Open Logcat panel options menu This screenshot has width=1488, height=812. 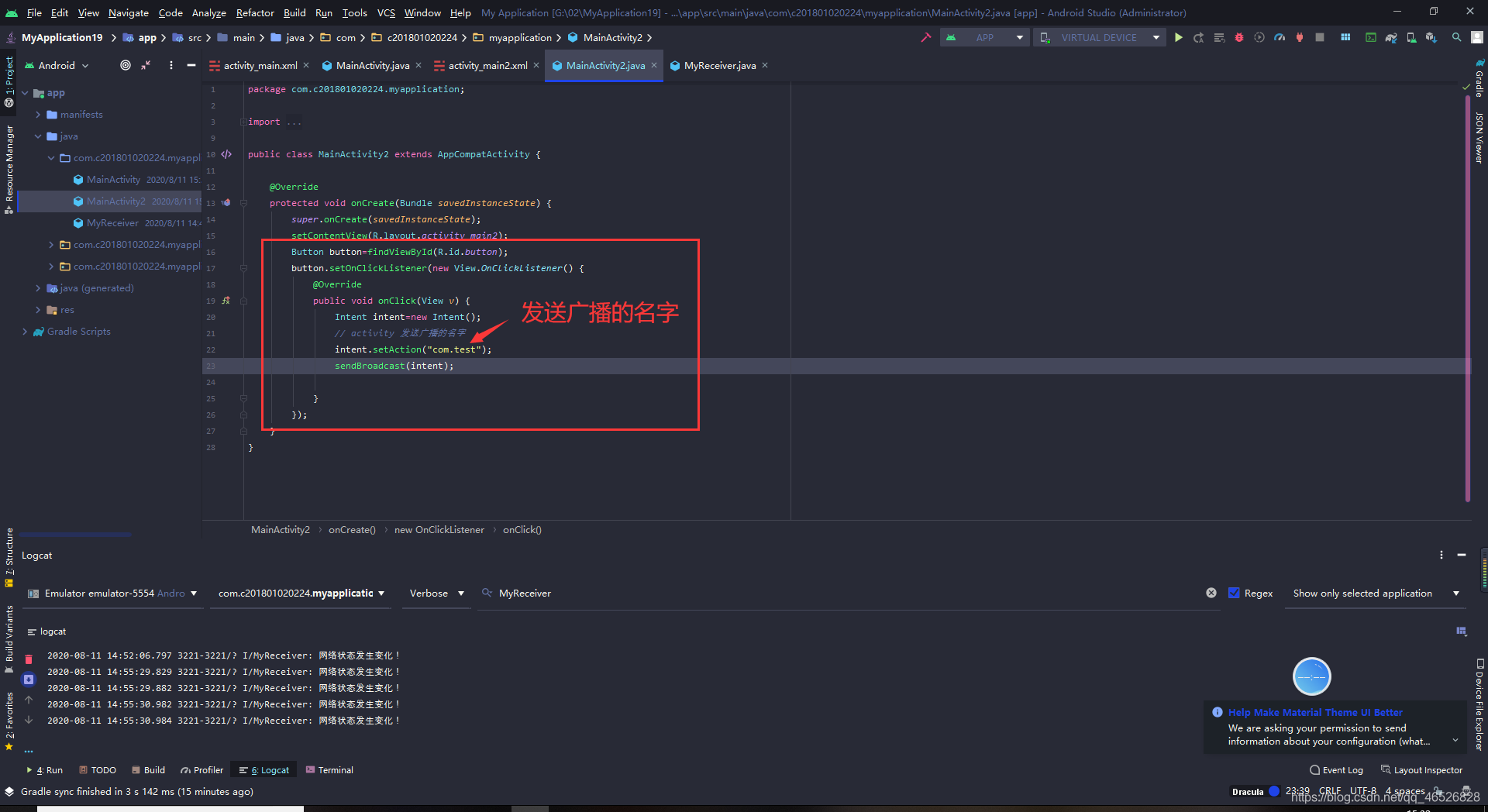(x=1441, y=555)
